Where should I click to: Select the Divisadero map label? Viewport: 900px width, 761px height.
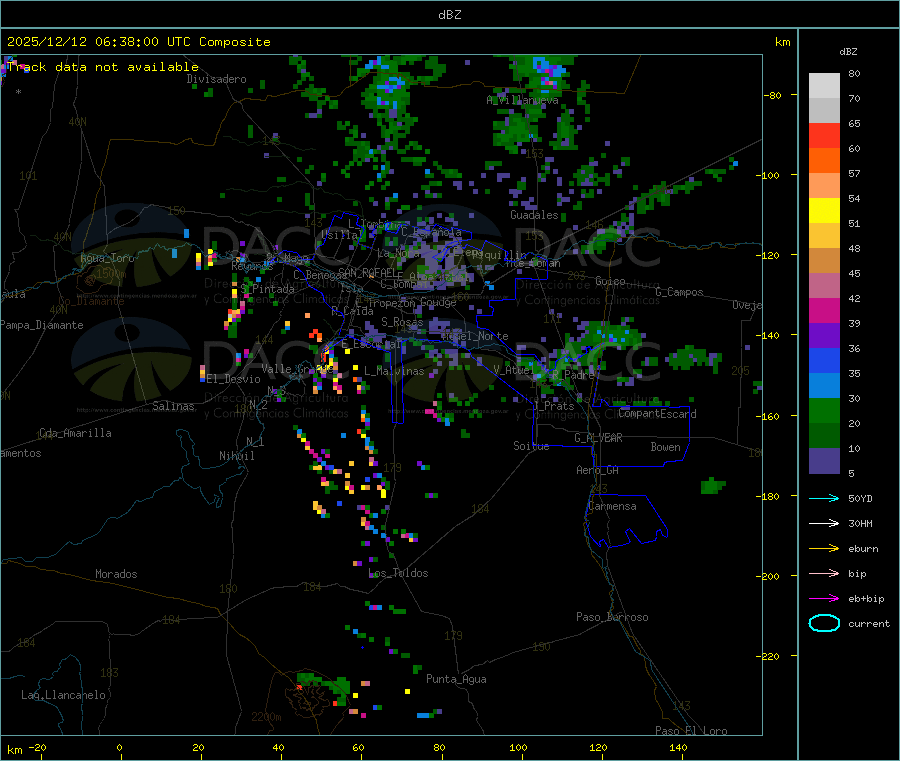pos(216,79)
